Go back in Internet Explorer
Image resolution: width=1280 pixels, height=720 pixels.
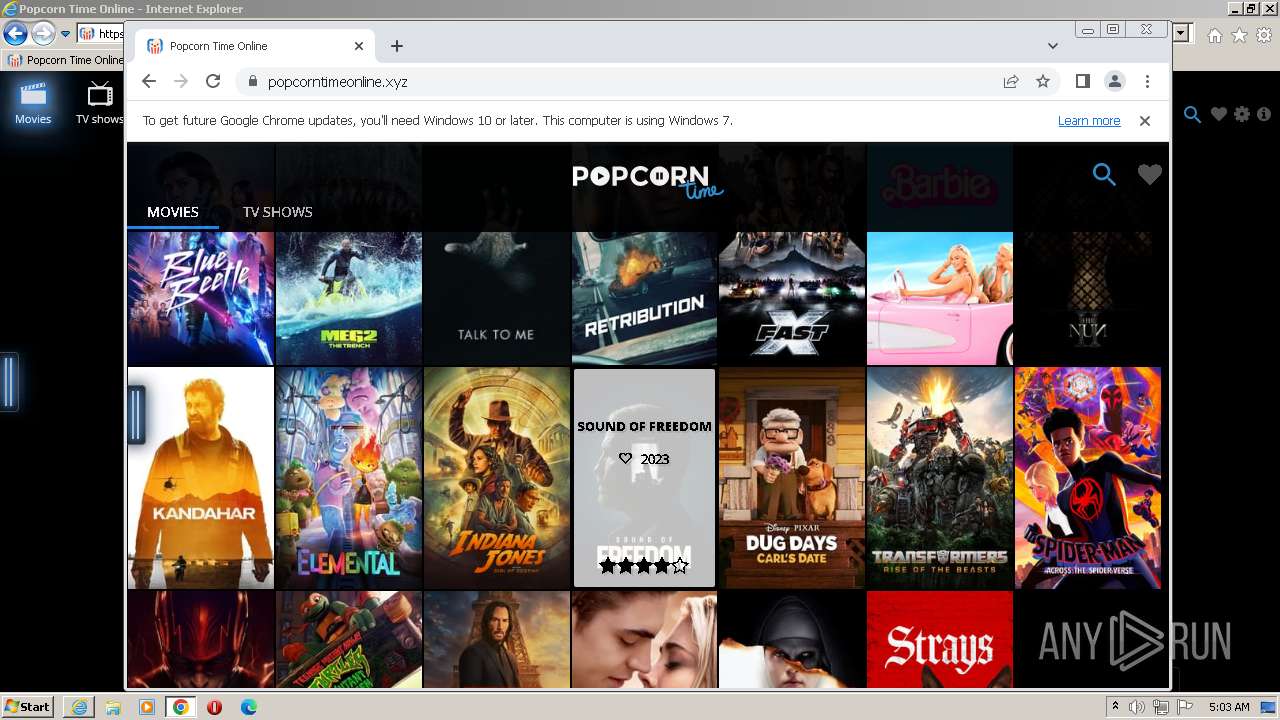point(15,34)
